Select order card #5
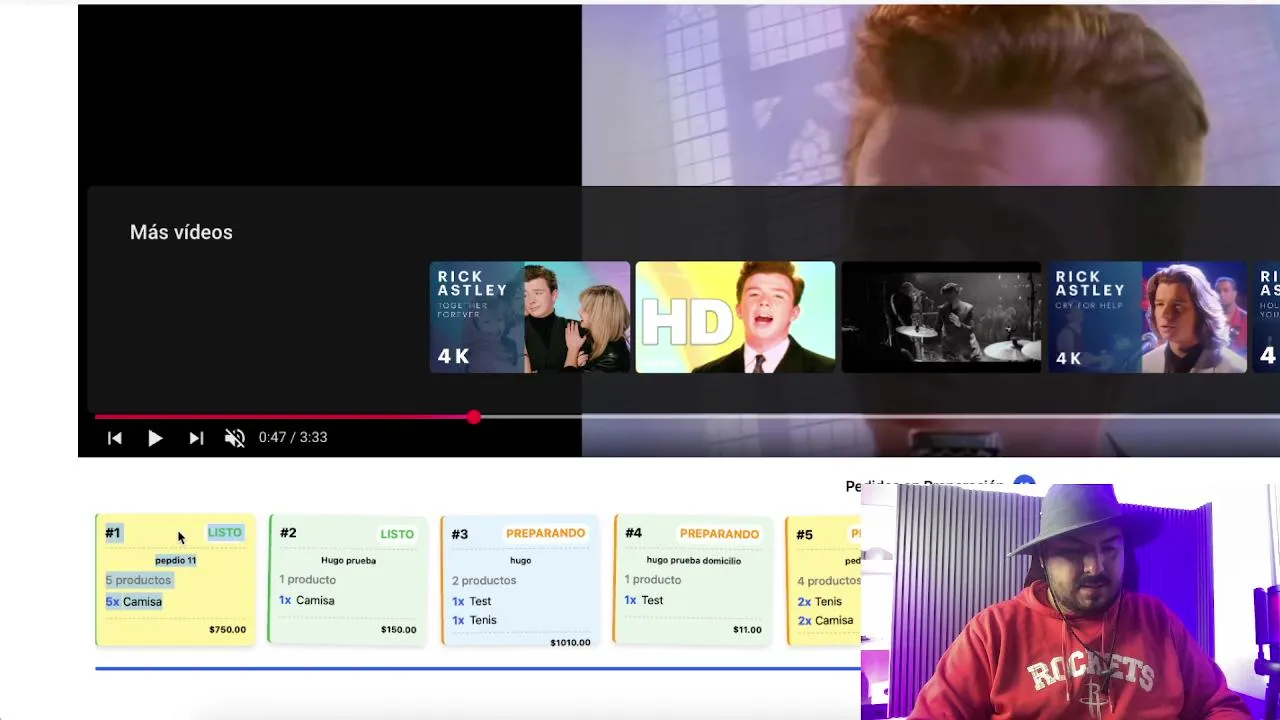This screenshot has width=1280, height=720. pos(824,580)
